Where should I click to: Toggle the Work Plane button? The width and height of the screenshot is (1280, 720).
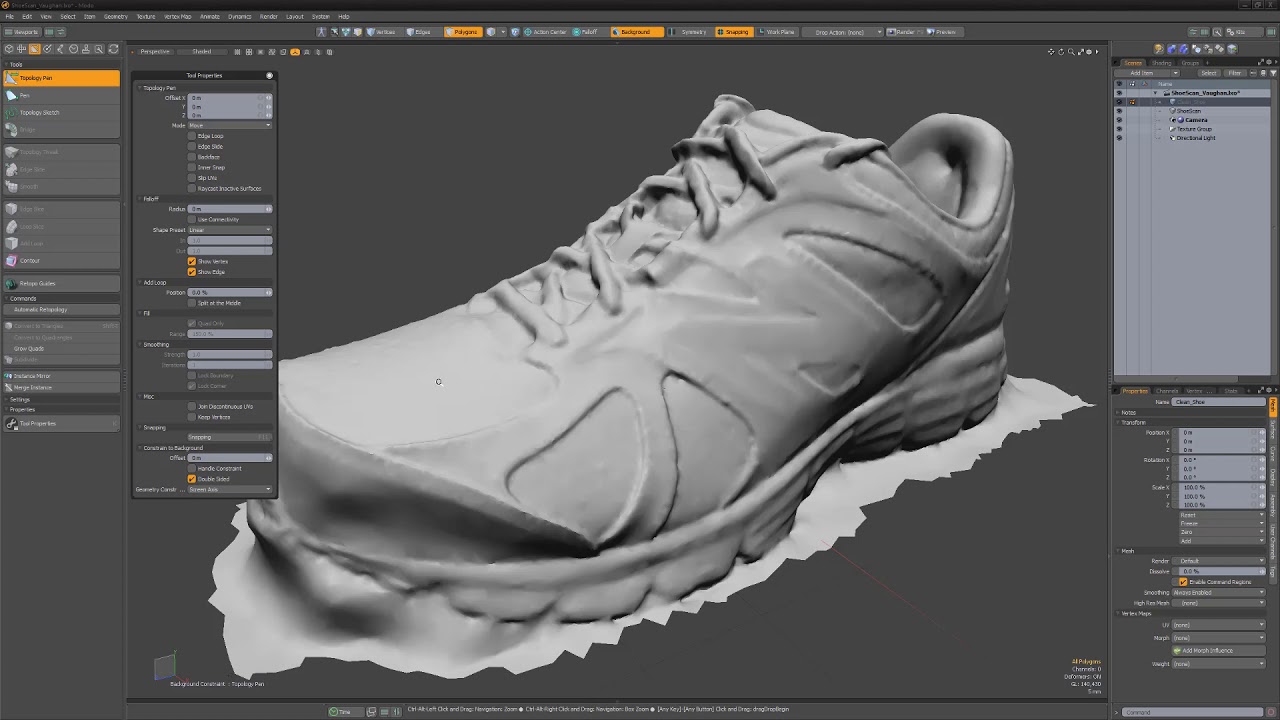click(x=776, y=32)
